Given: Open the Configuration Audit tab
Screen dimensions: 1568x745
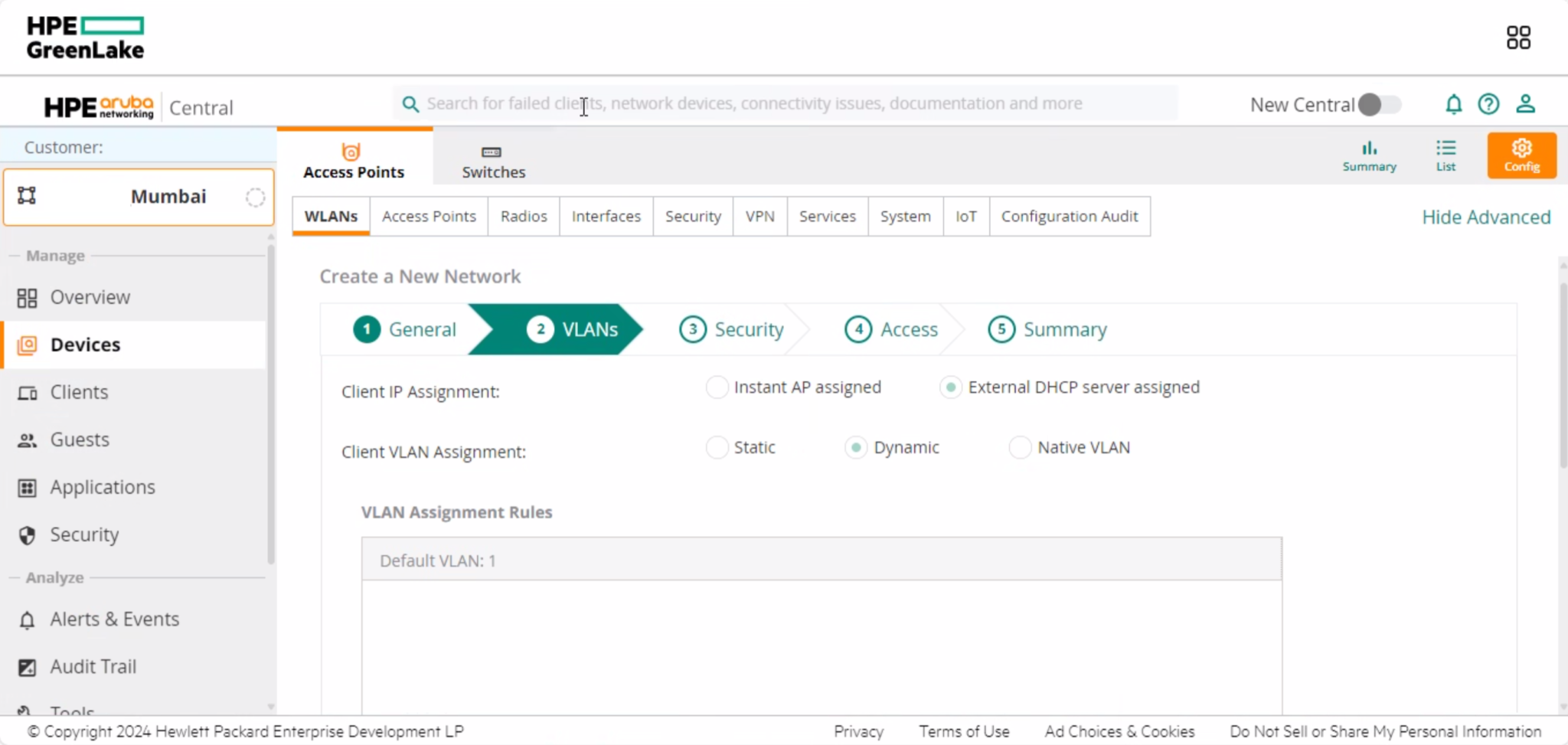Looking at the screenshot, I should [x=1070, y=216].
